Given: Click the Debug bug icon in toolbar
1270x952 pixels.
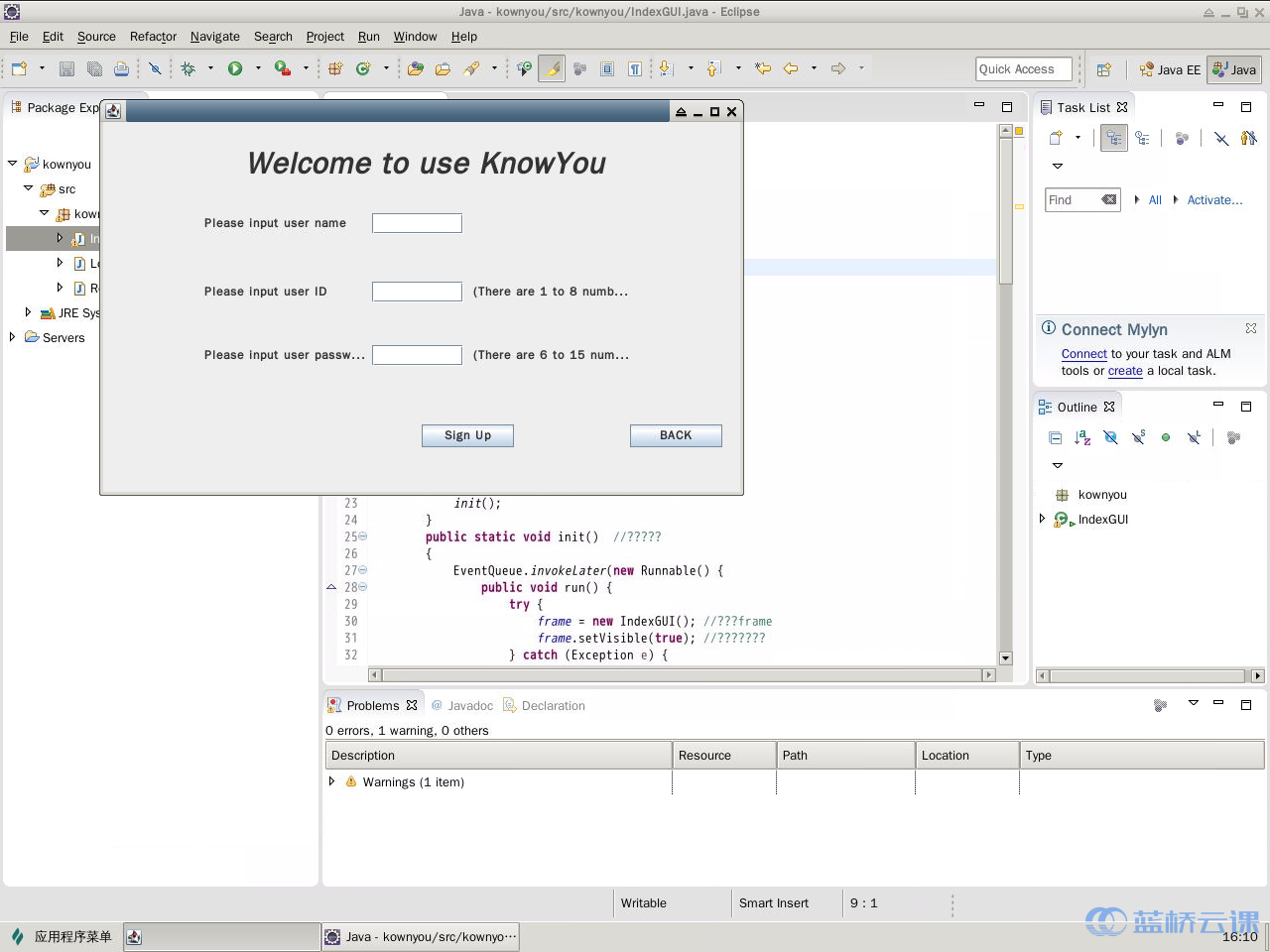Looking at the screenshot, I should pos(188,68).
